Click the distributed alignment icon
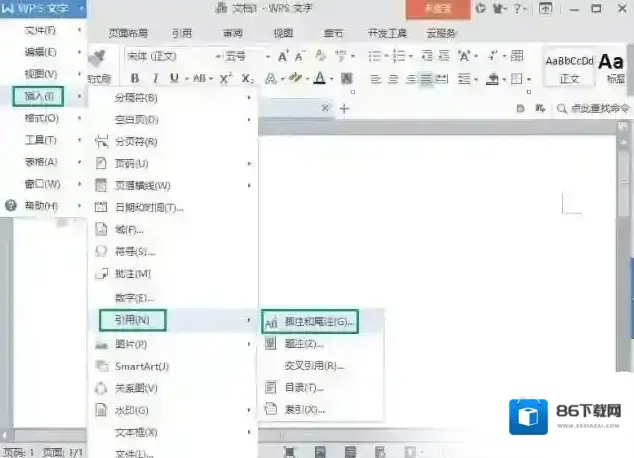This screenshot has height=458, width=634. 442,78
